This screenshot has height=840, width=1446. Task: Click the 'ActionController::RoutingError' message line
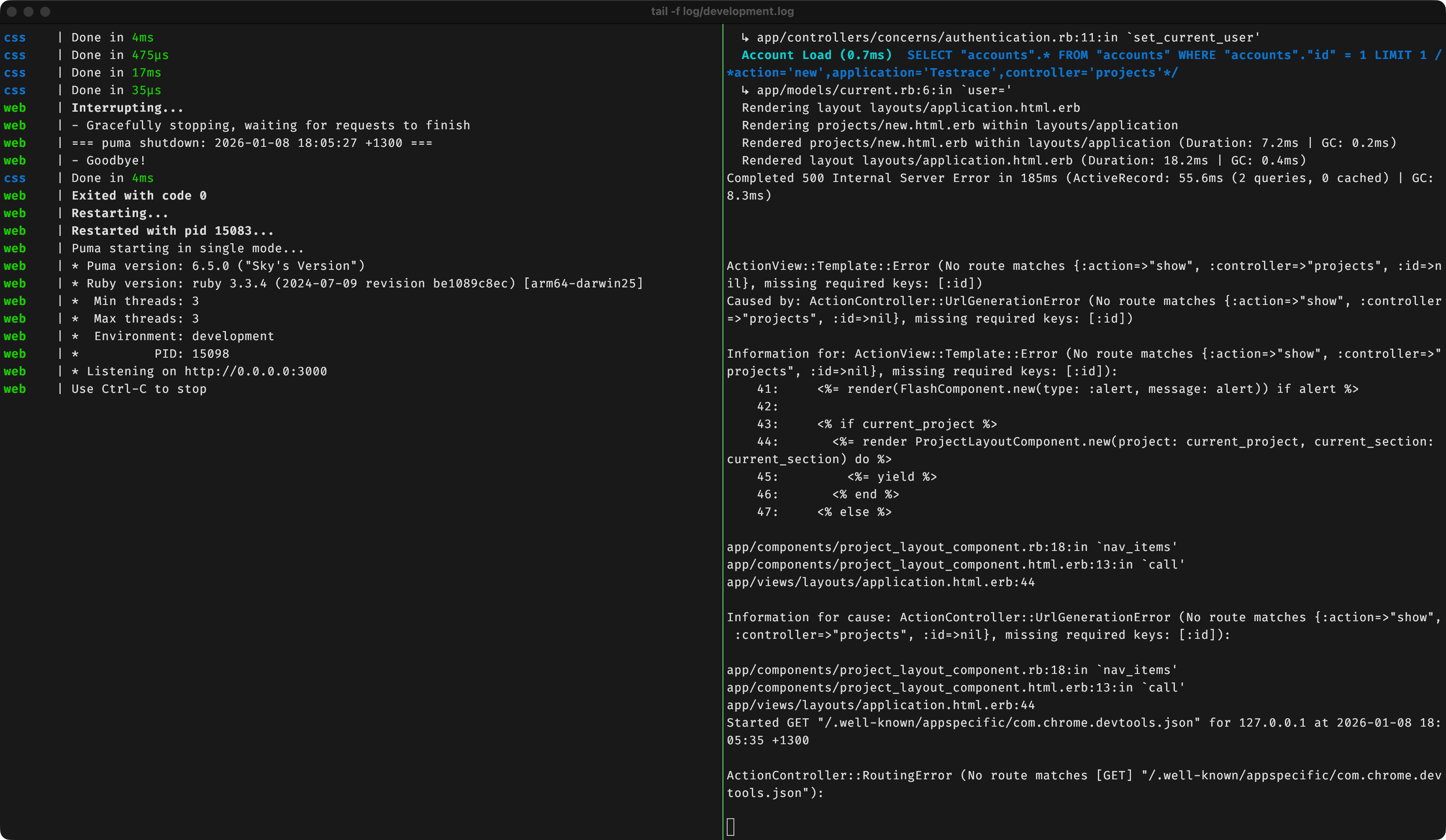(839, 775)
